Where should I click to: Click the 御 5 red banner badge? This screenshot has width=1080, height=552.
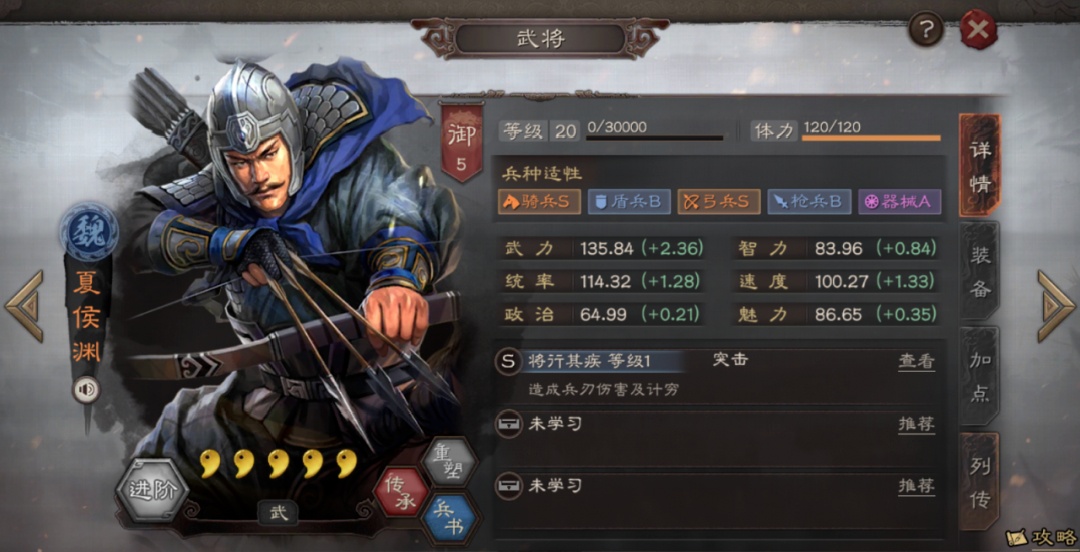tap(461, 141)
